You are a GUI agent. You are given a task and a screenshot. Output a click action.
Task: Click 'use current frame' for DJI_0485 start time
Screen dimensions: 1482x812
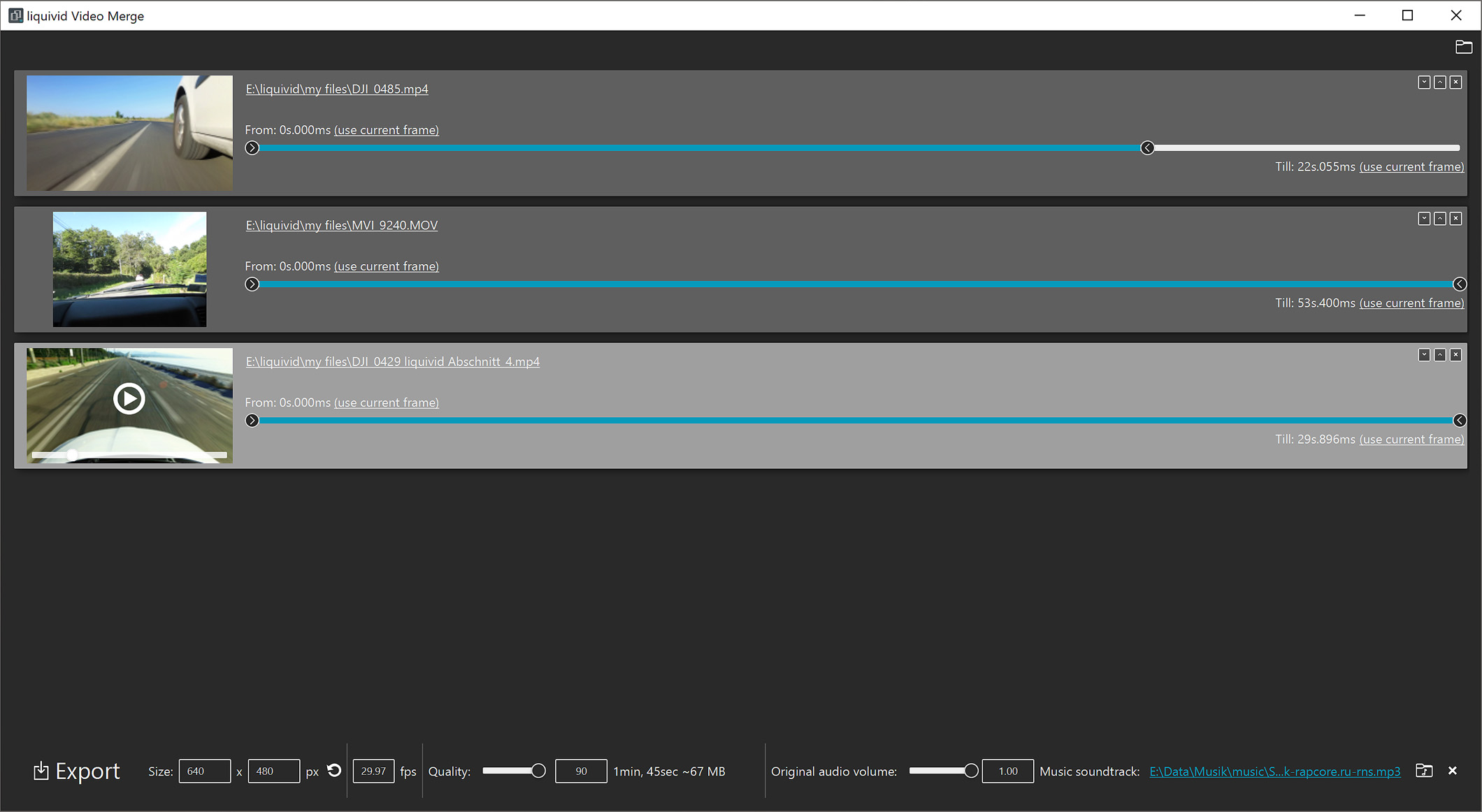(386, 130)
